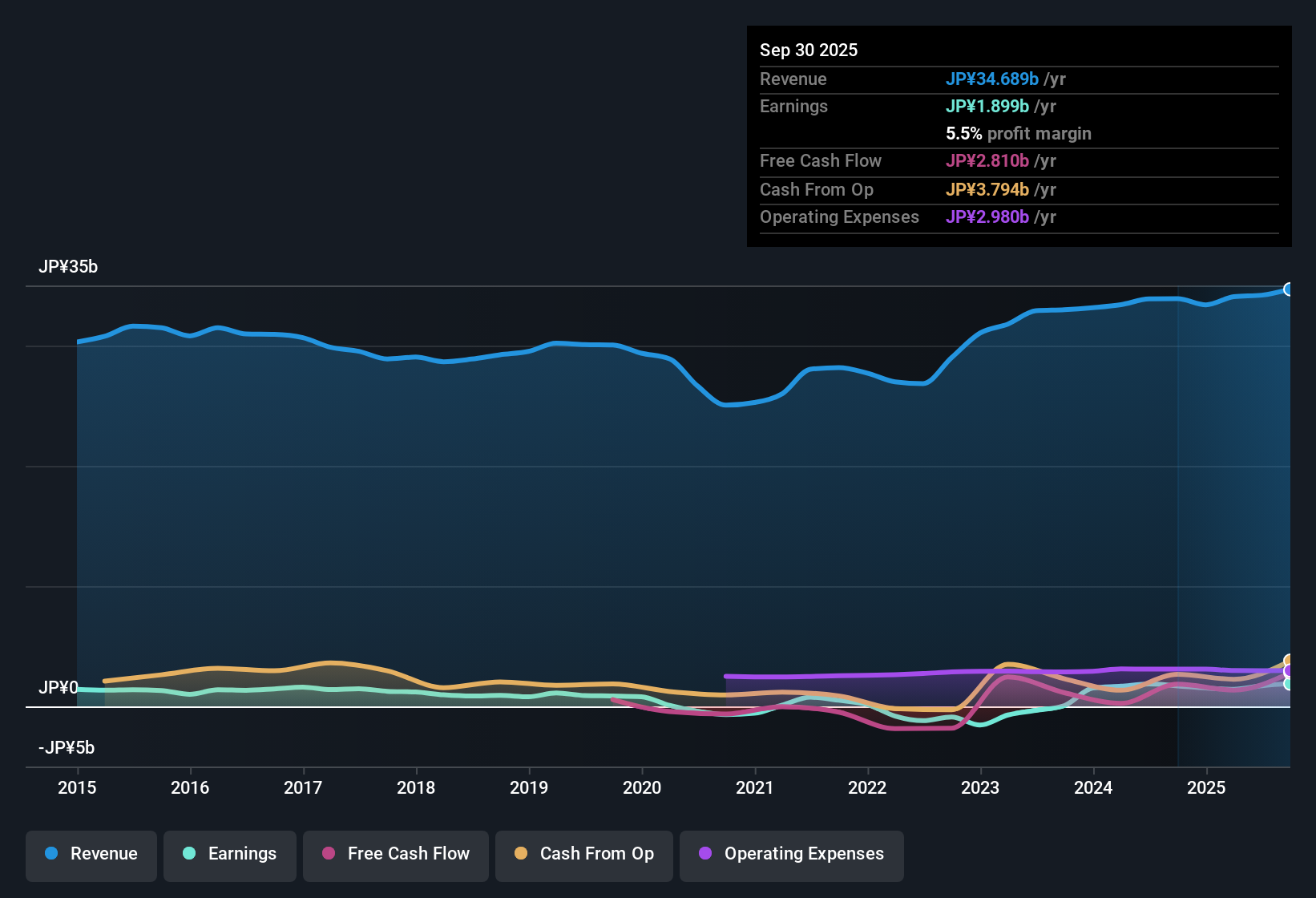This screenshot has width=1316, height=898.
Task: Toggle the Revenue series in the legend
Action: (91, 854)
